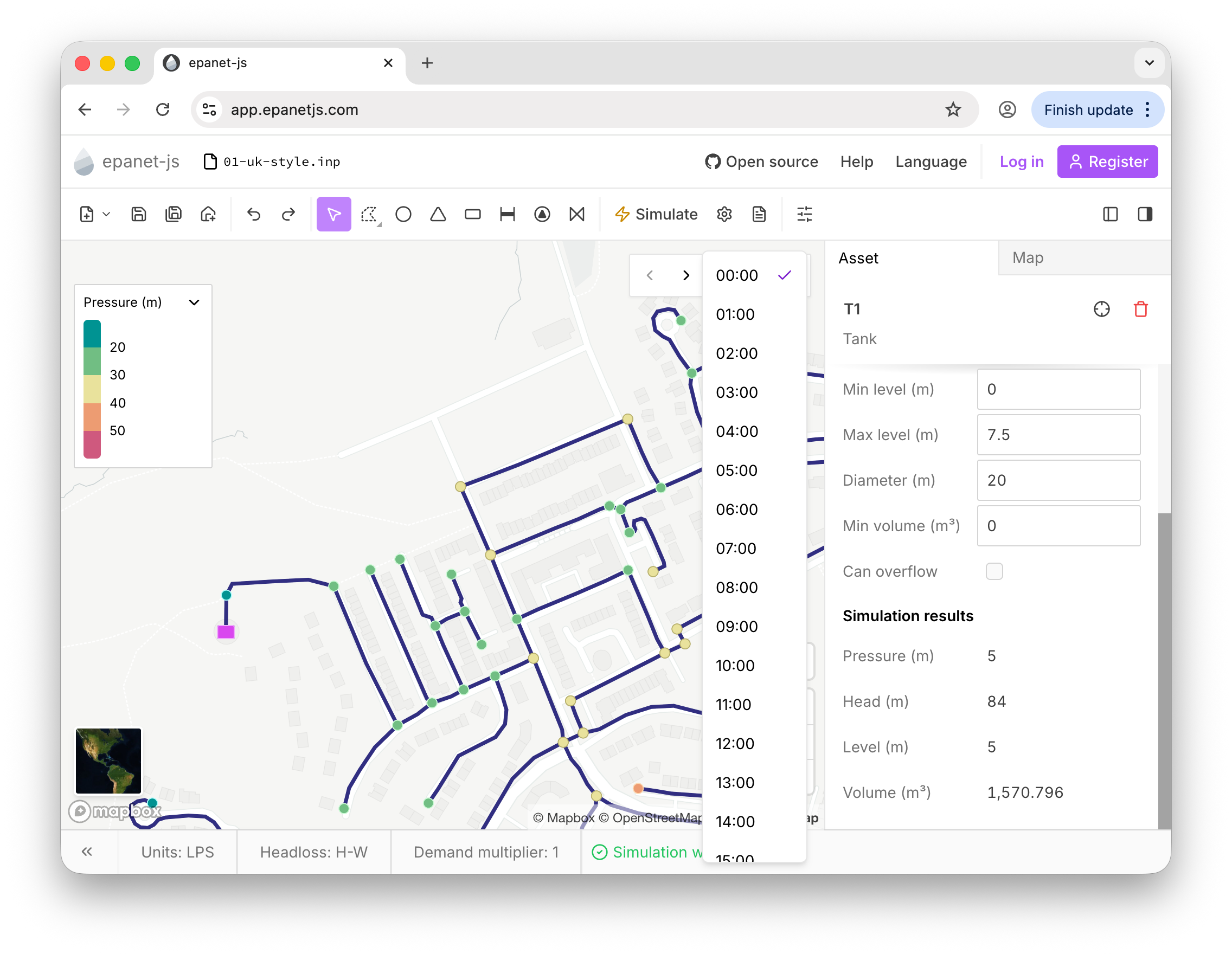Select the Valve tool
1232x954 pixels.
pyautogui.click(x=576, y=214)
